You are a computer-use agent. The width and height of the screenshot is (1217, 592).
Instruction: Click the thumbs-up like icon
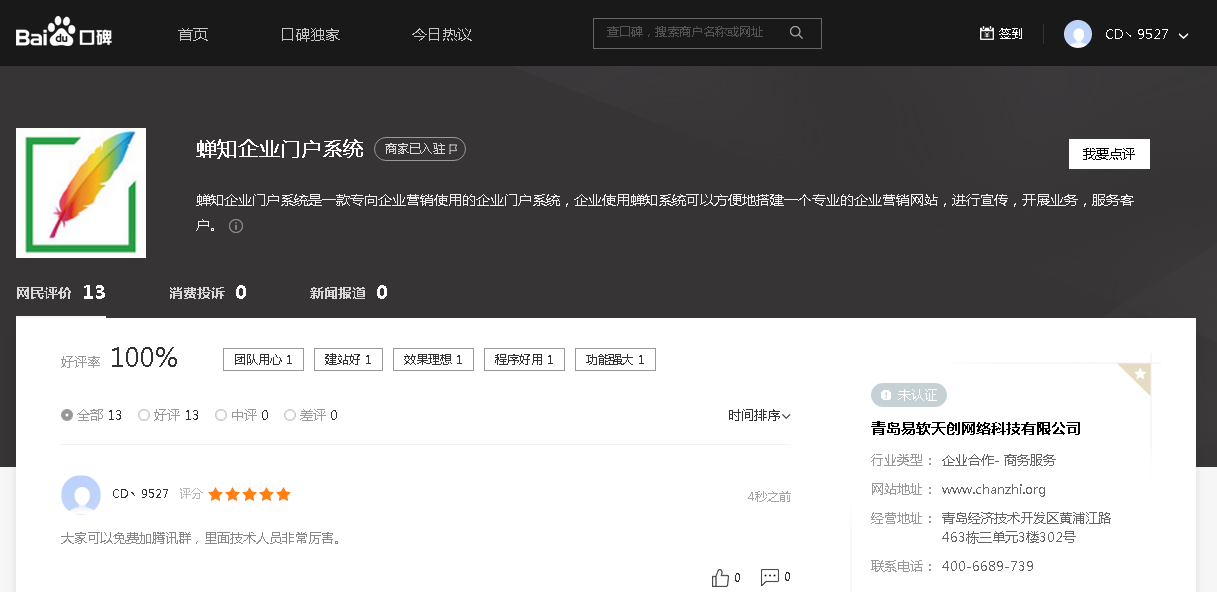point(720,577)
